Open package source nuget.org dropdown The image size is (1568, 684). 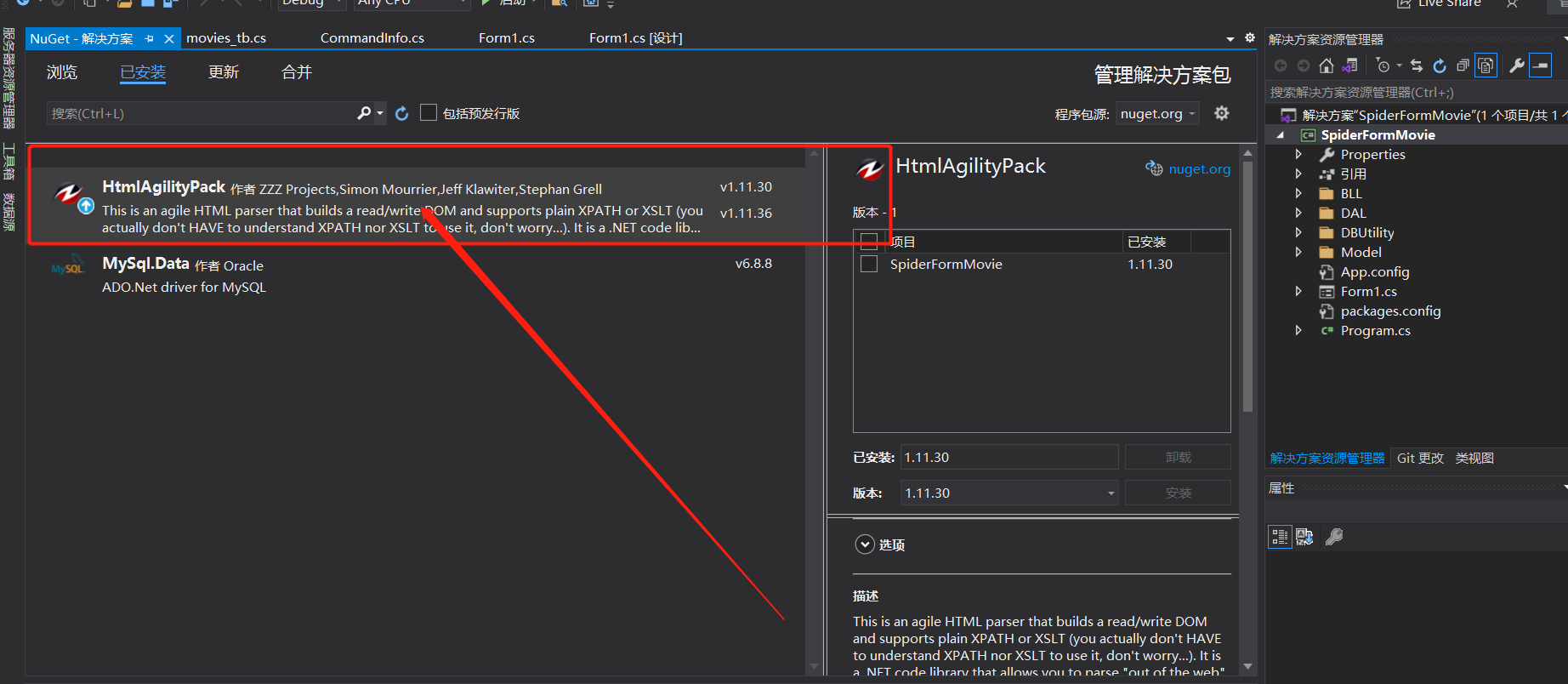point(1157,113)
